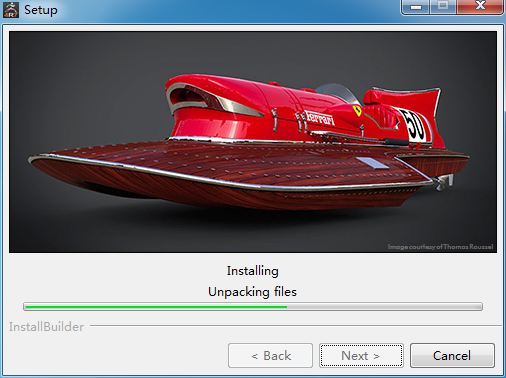
Task: Click the ZBrush 4R7 icon in title bar
Action: pos(11,10)
